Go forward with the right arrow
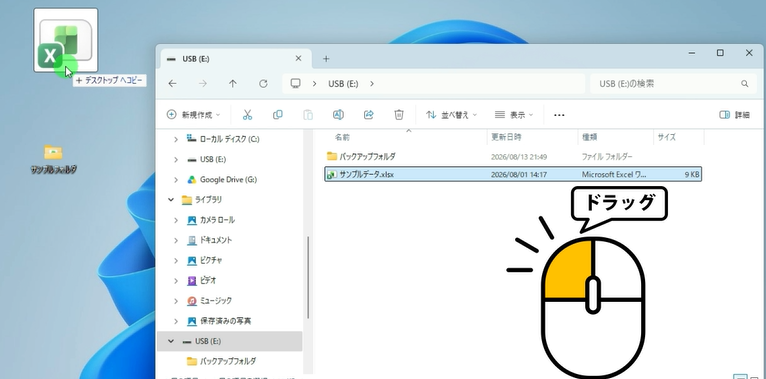Viewport: 766px width, 379px height. click(x=203, y=84)
